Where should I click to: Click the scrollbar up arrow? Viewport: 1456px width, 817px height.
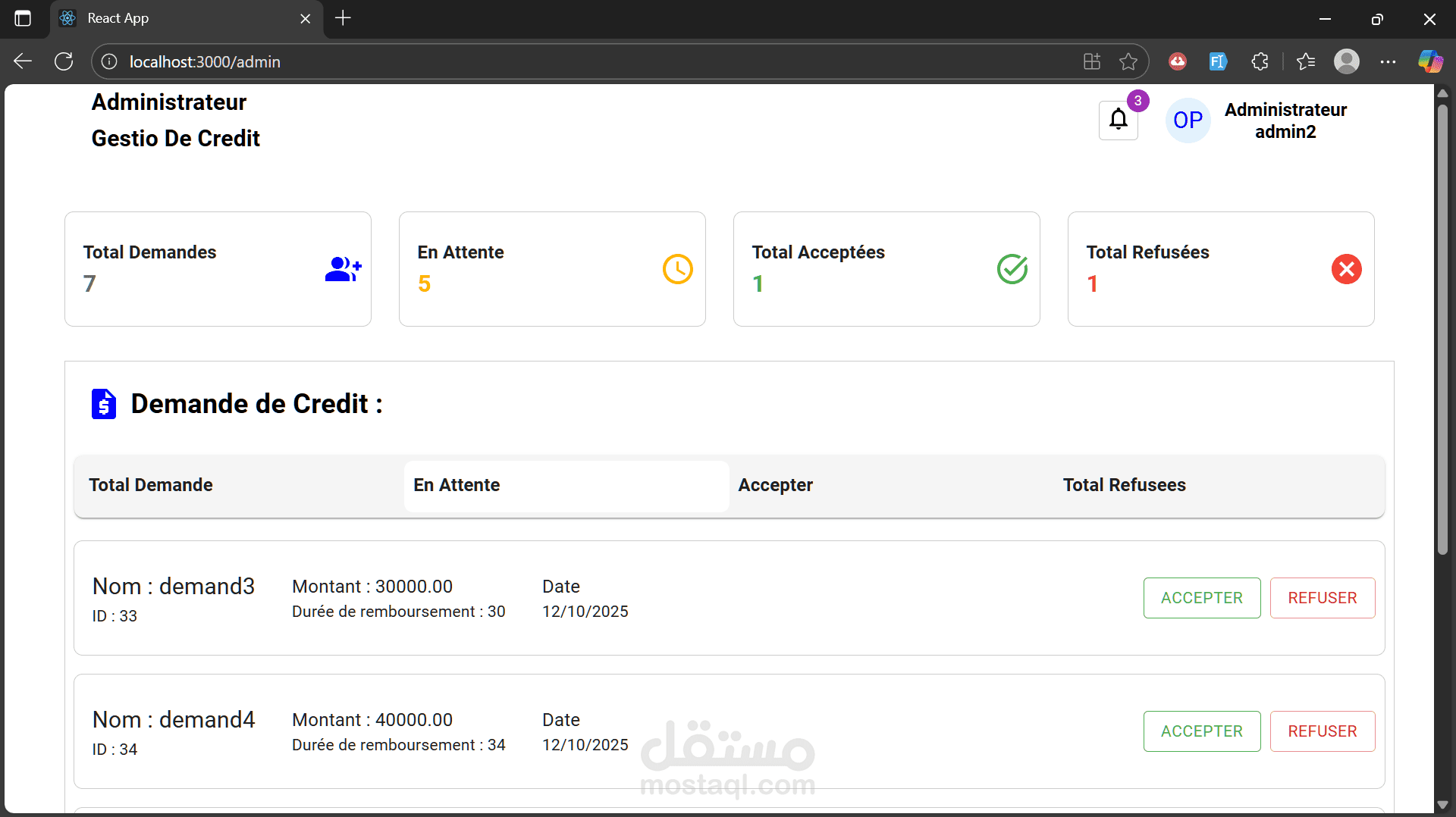(x=1442, y=93)
